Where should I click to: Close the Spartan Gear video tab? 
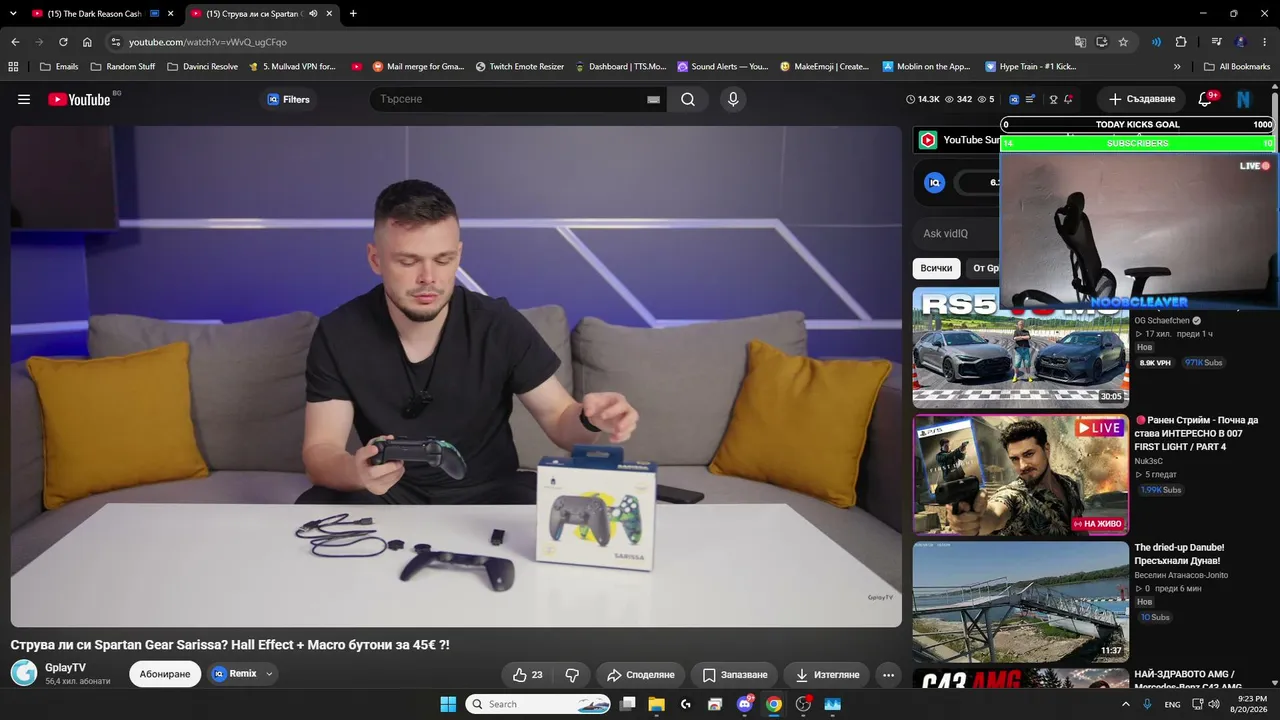330,14
